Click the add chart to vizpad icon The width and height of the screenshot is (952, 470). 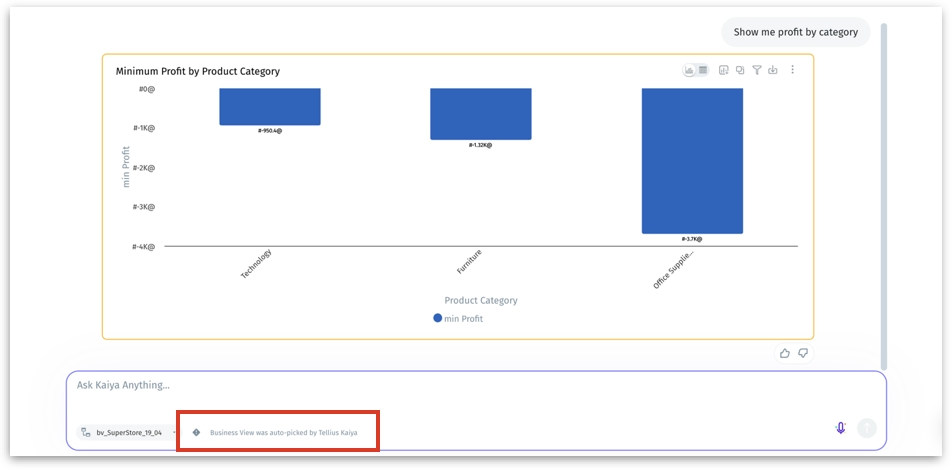coord(724,70)
